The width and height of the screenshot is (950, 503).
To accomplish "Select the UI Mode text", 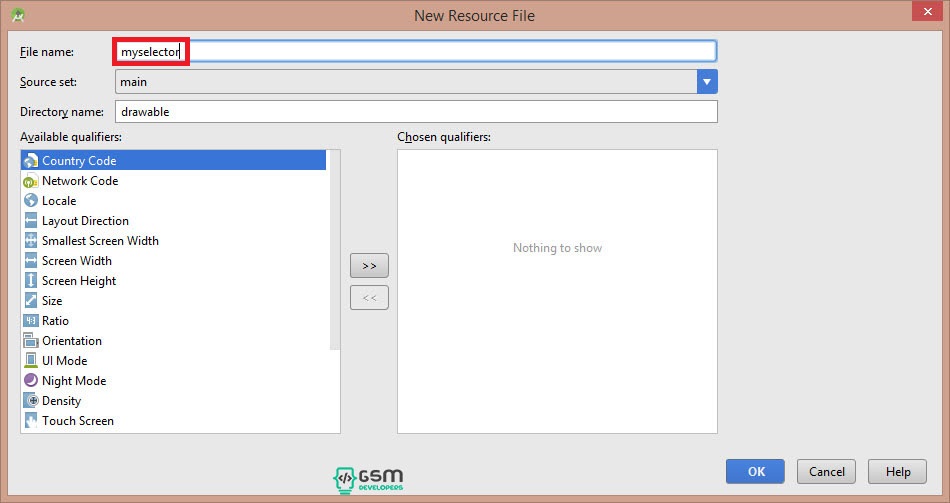I will click(x=64, y=361).
